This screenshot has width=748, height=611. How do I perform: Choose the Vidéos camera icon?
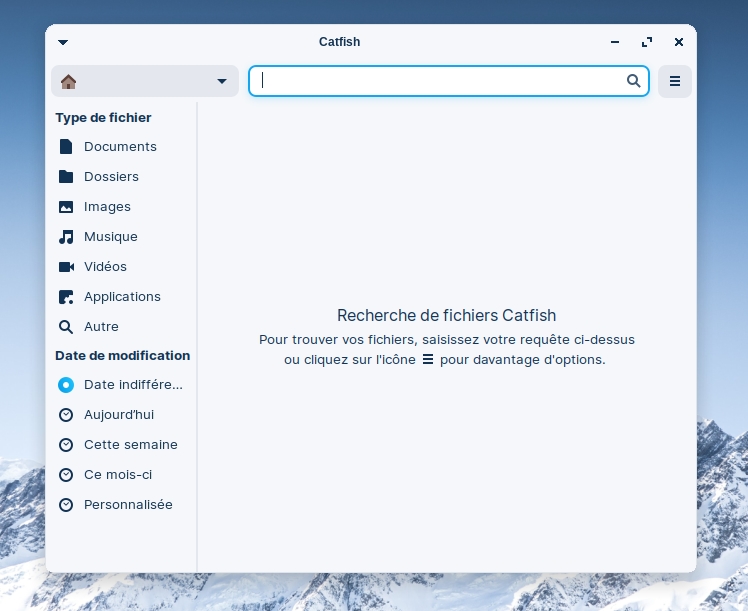(x=66, y=267)
